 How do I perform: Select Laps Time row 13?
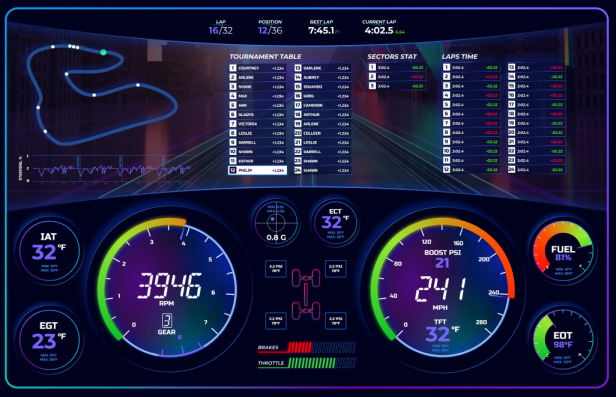(536, 68)
